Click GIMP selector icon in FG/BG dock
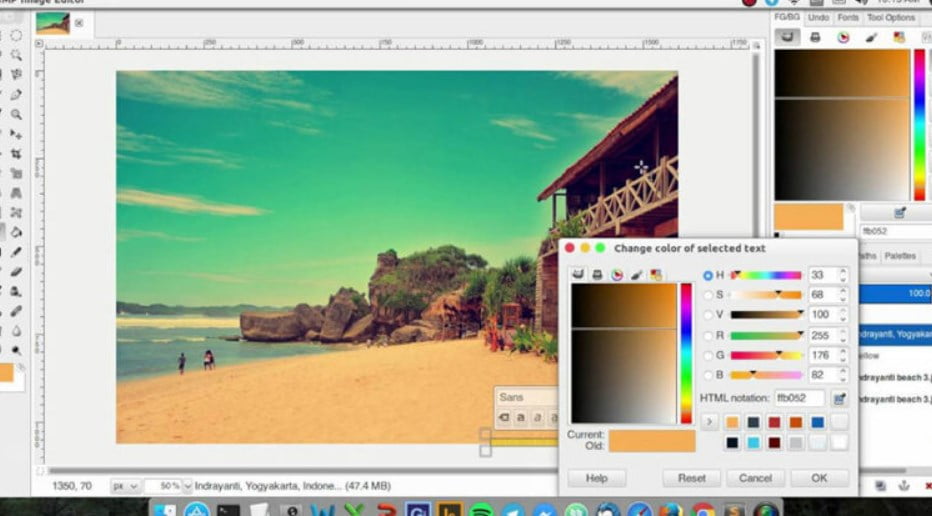The width and height of the screenshot is (932, 516). pos(788,37)
